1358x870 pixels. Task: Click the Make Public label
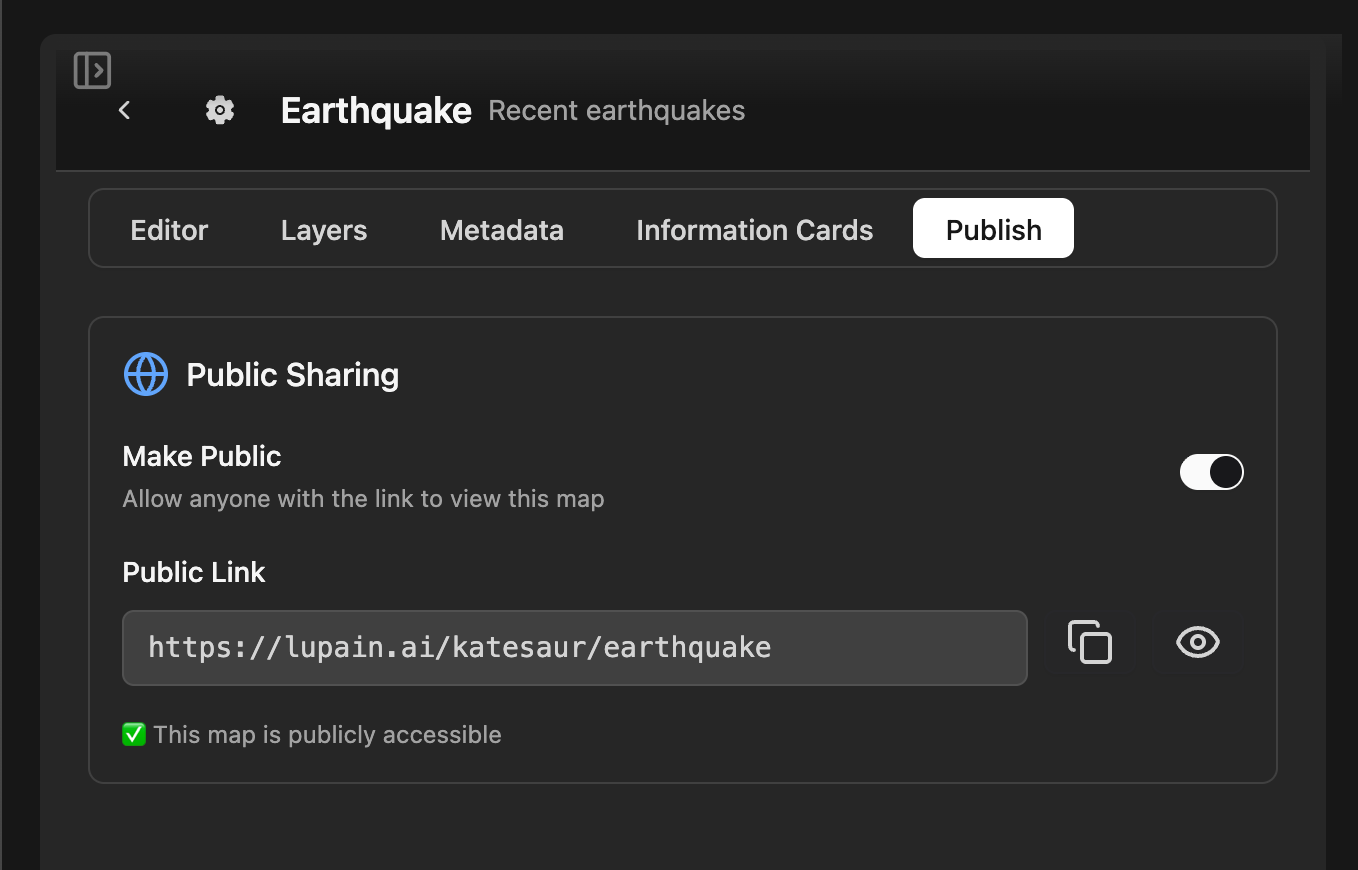(202, 456)
